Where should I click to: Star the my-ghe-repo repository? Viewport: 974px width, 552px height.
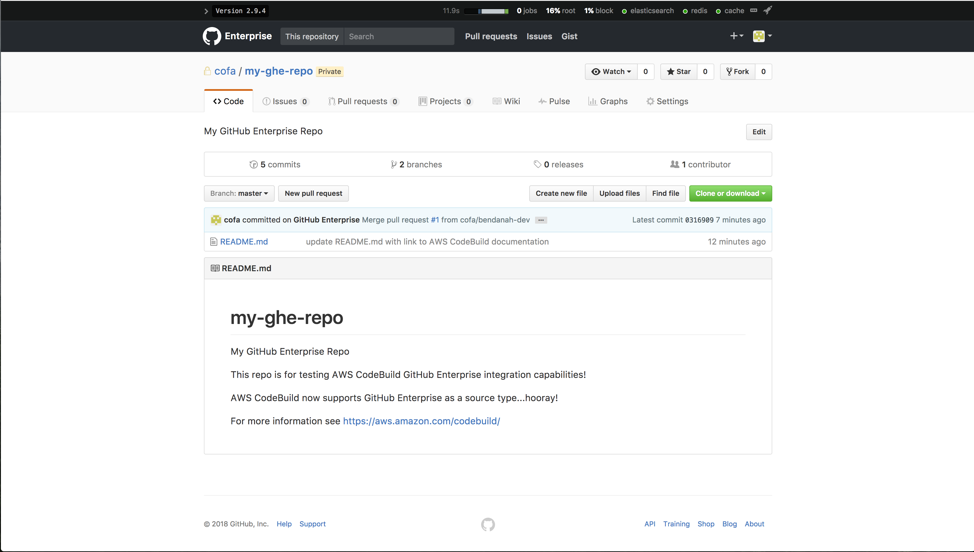pos(678,72)
